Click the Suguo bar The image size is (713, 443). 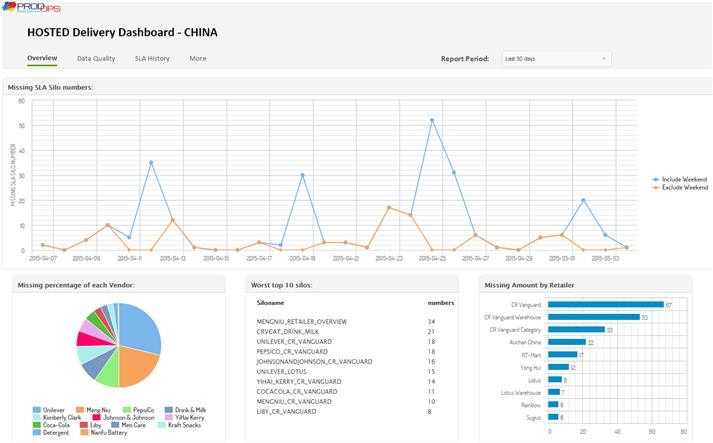point(553,417)
